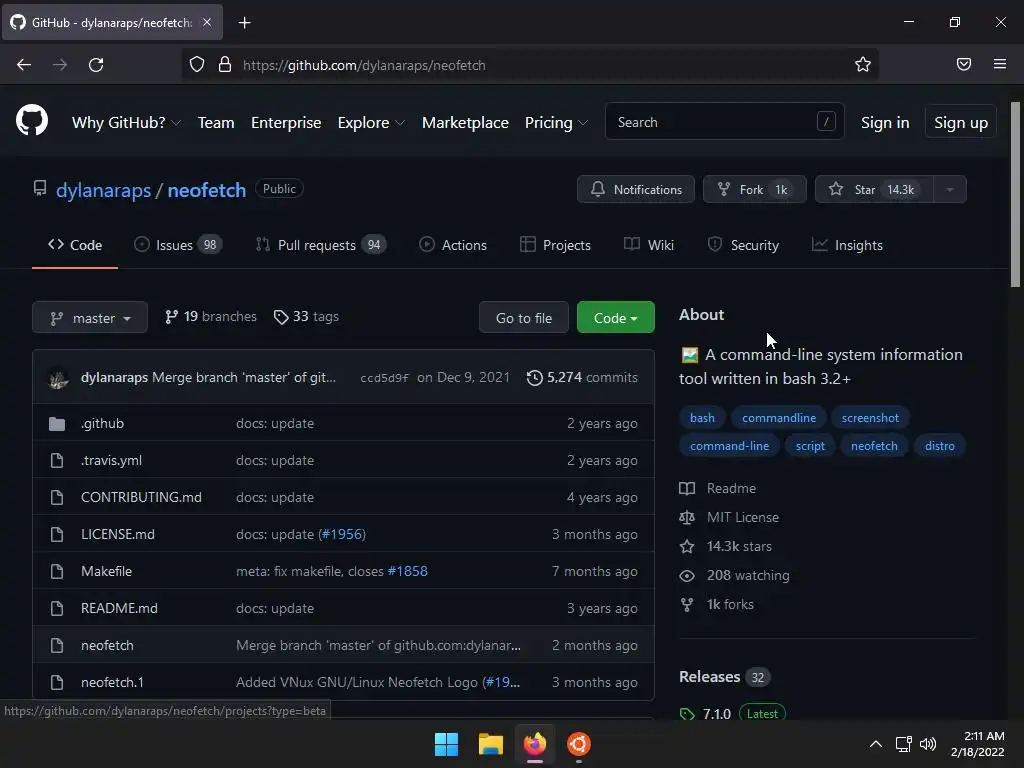Expand the Star lists dropdown arrow
Screen dimensions: 1024x768
pyautogui.click(x=950, y=189)
